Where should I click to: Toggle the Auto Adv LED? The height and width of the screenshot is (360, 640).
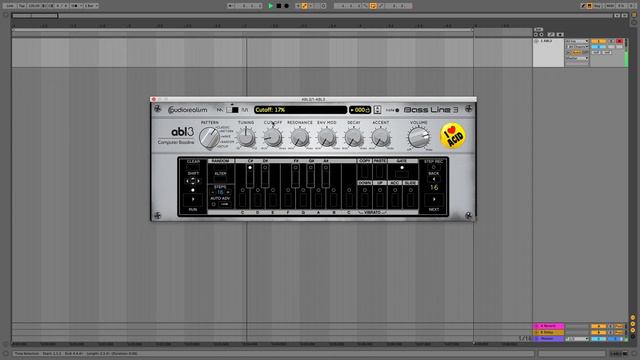(x=213, y=204)
